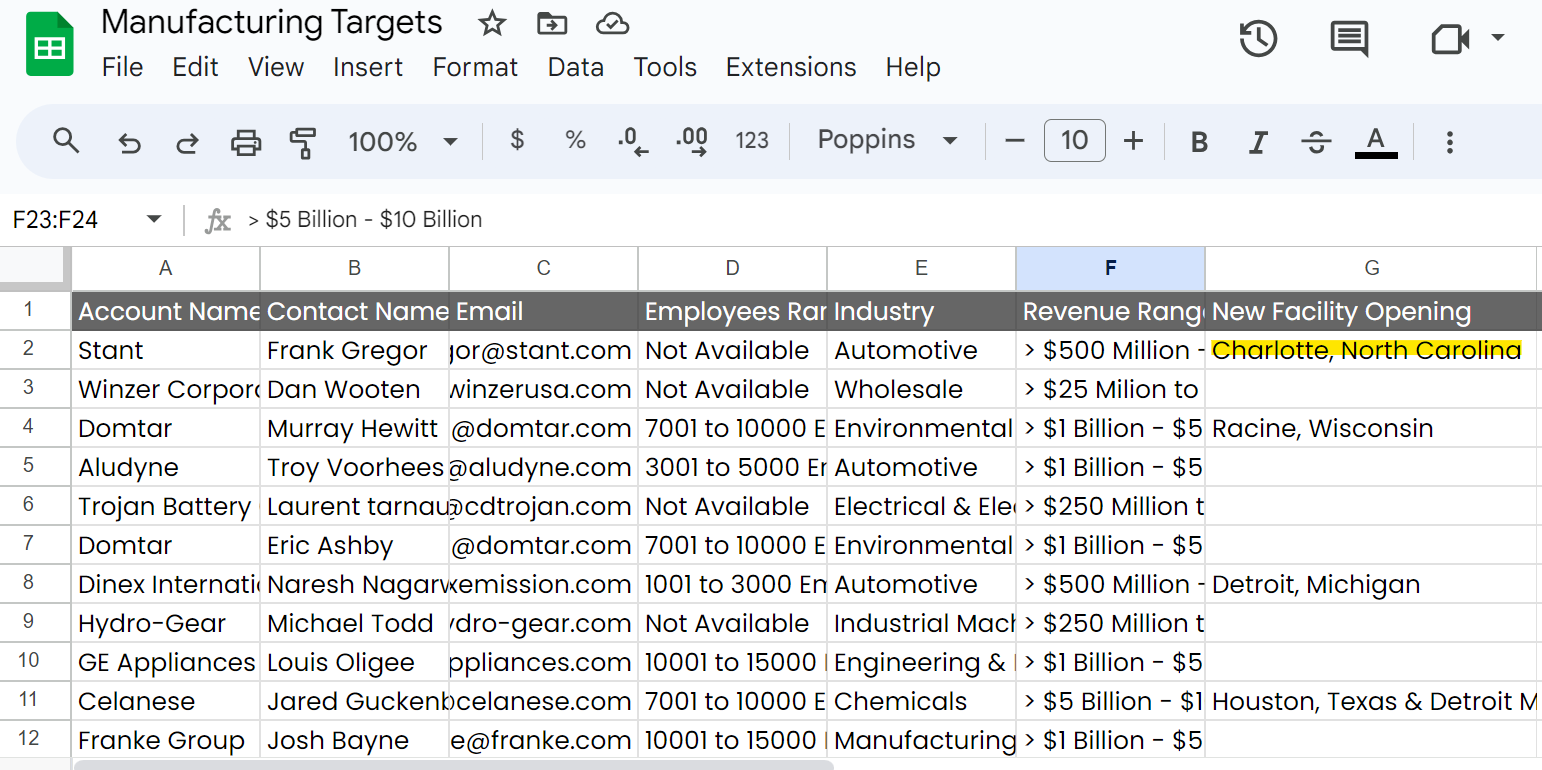1542x770 pixels.
Task: Increase font size with plus
Action: 1133,141
